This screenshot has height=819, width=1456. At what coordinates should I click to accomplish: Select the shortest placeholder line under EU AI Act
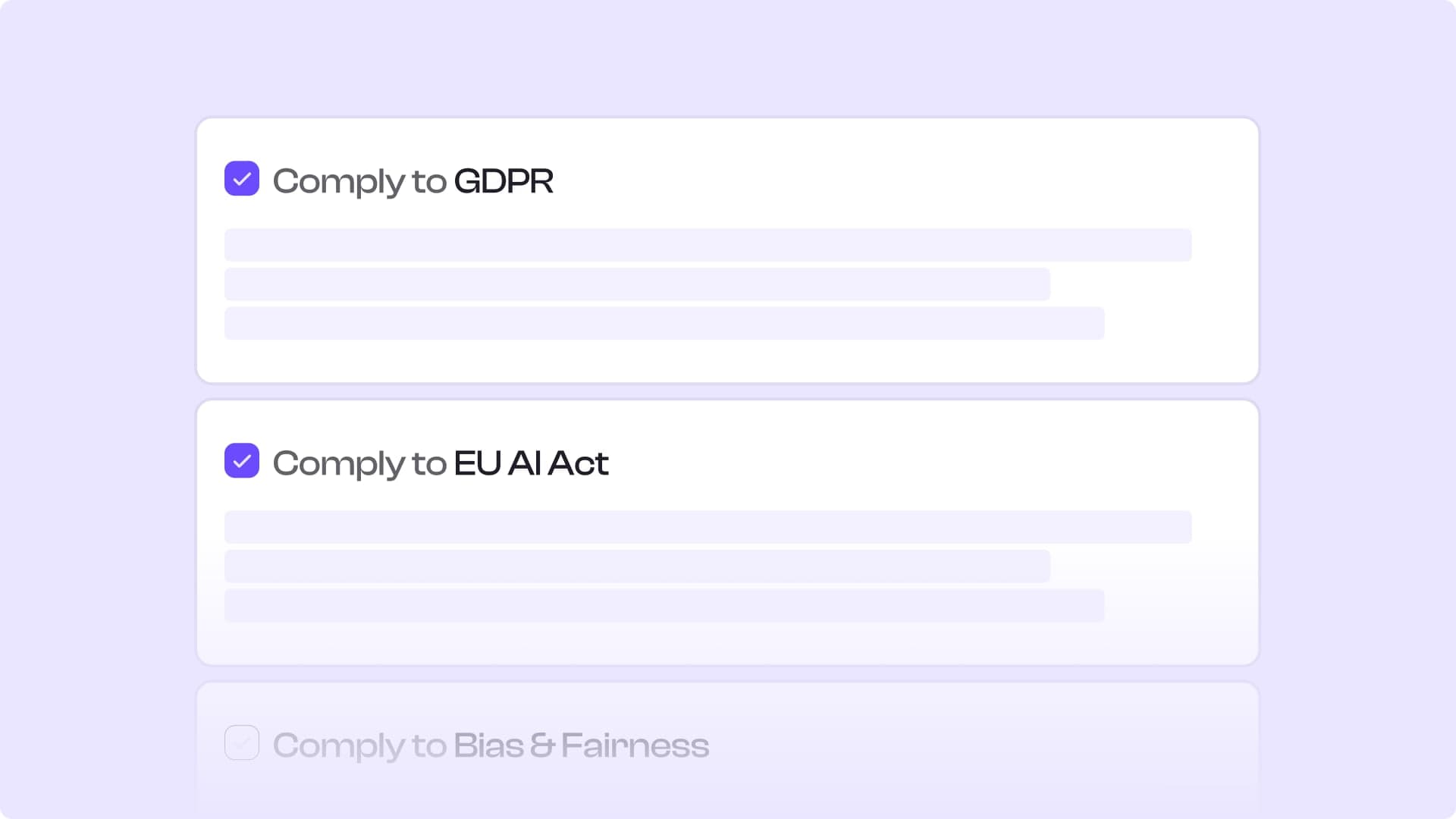(637, 566)
